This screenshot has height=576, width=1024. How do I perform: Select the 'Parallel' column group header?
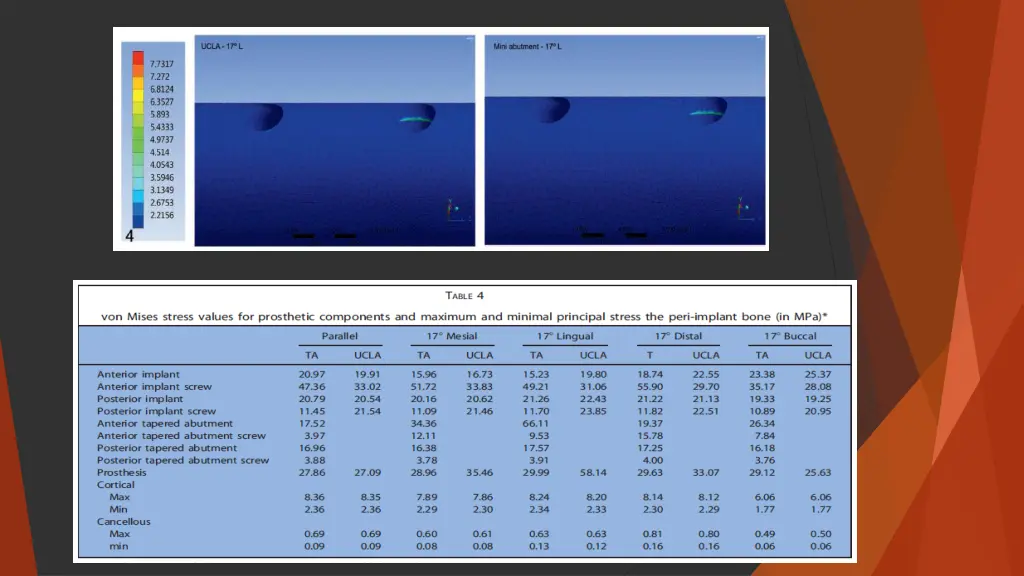(339, 336)
